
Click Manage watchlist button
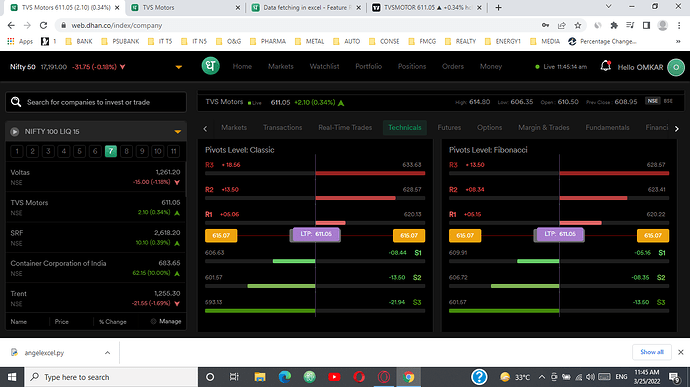point(166,321)
